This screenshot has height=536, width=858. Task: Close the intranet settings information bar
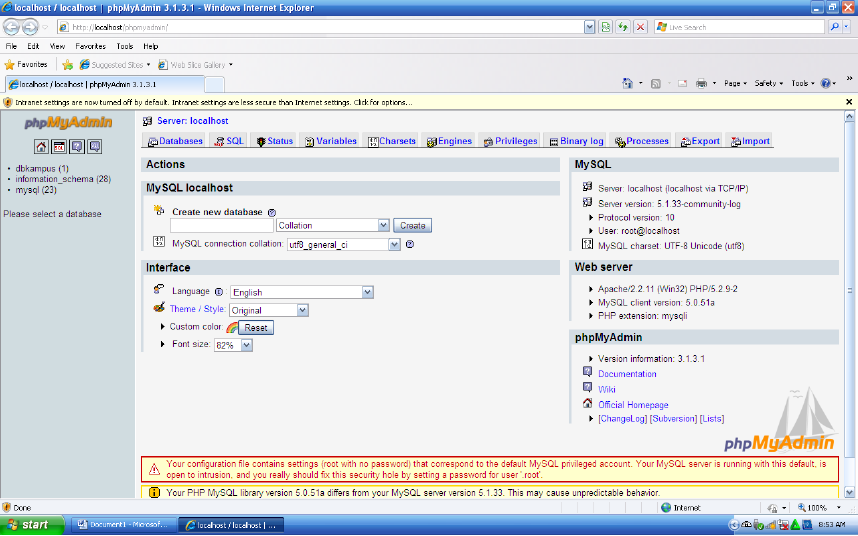[x=849, y=102]
